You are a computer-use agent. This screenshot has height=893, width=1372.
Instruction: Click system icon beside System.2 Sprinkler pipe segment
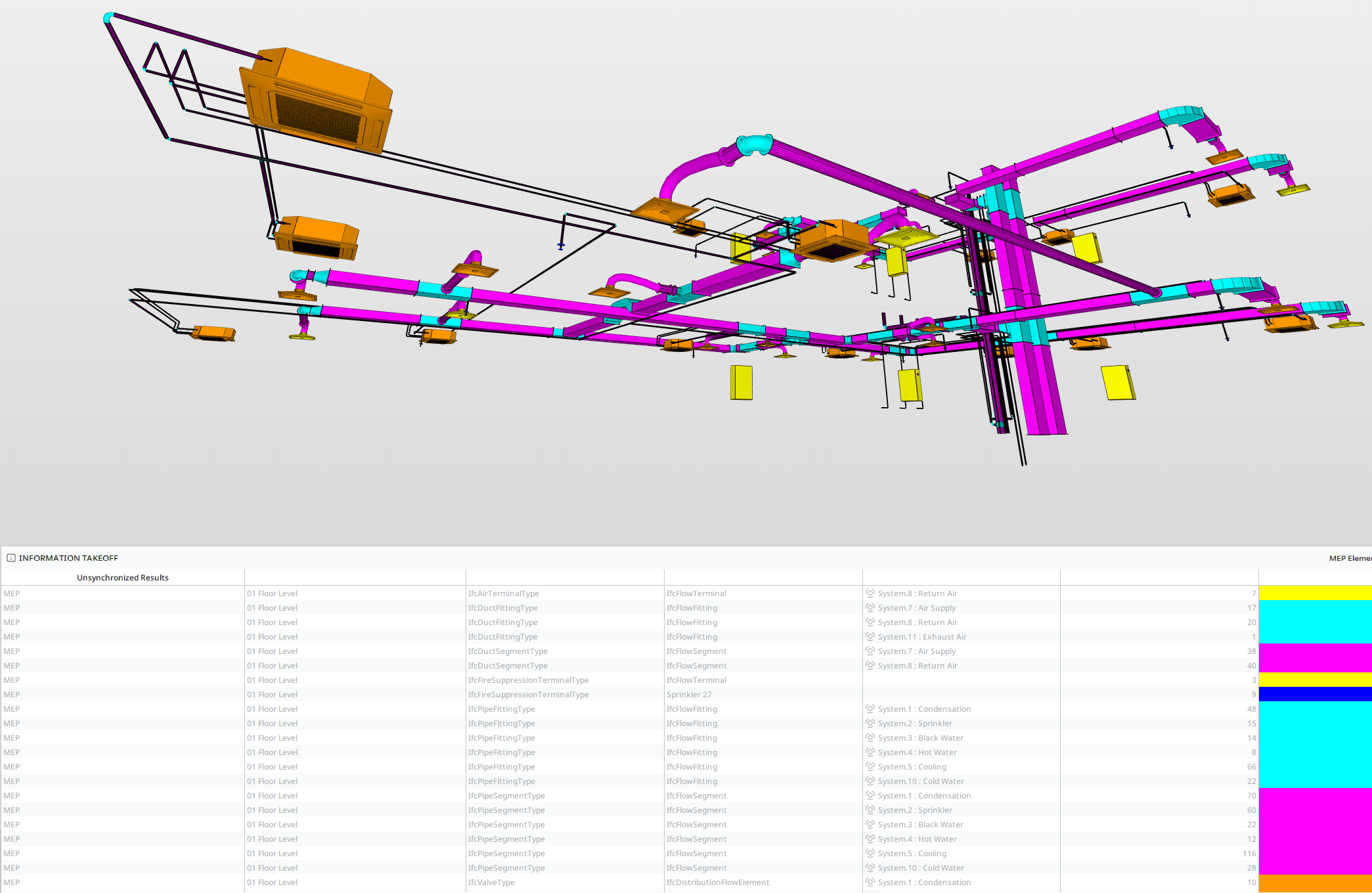click(870, 810)
